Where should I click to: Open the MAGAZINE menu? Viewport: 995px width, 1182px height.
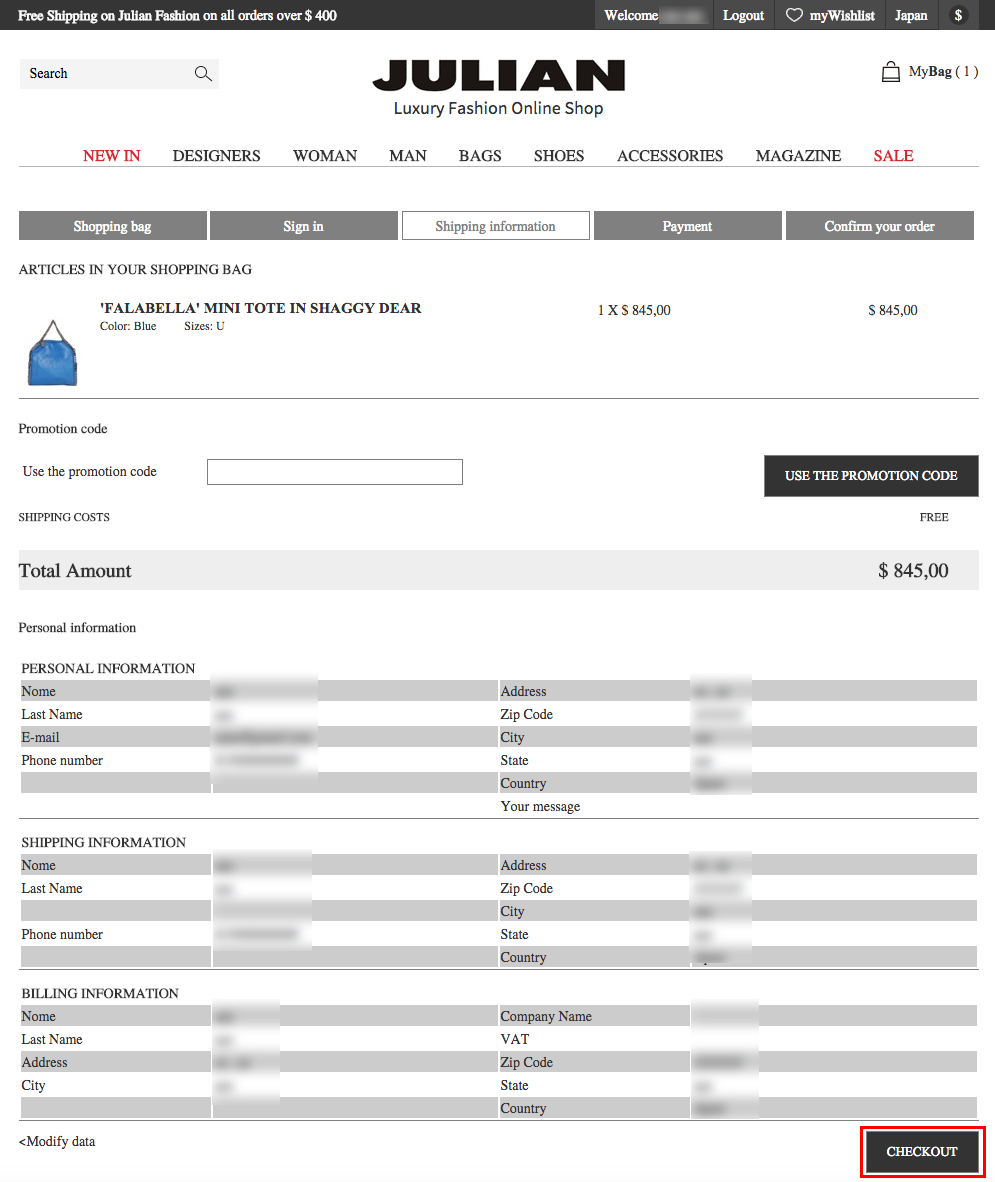(798, 155)
